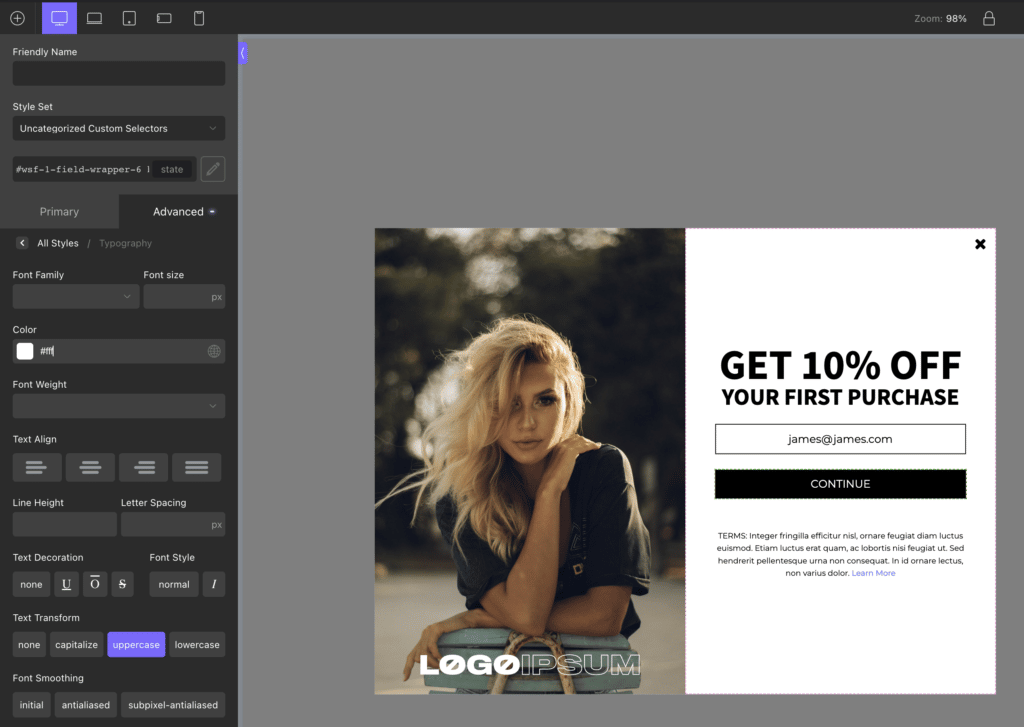Close the popup with the X icon
Image resolution: width=1024 pixels, height=727 pixels.
click(x=980, y=244)
